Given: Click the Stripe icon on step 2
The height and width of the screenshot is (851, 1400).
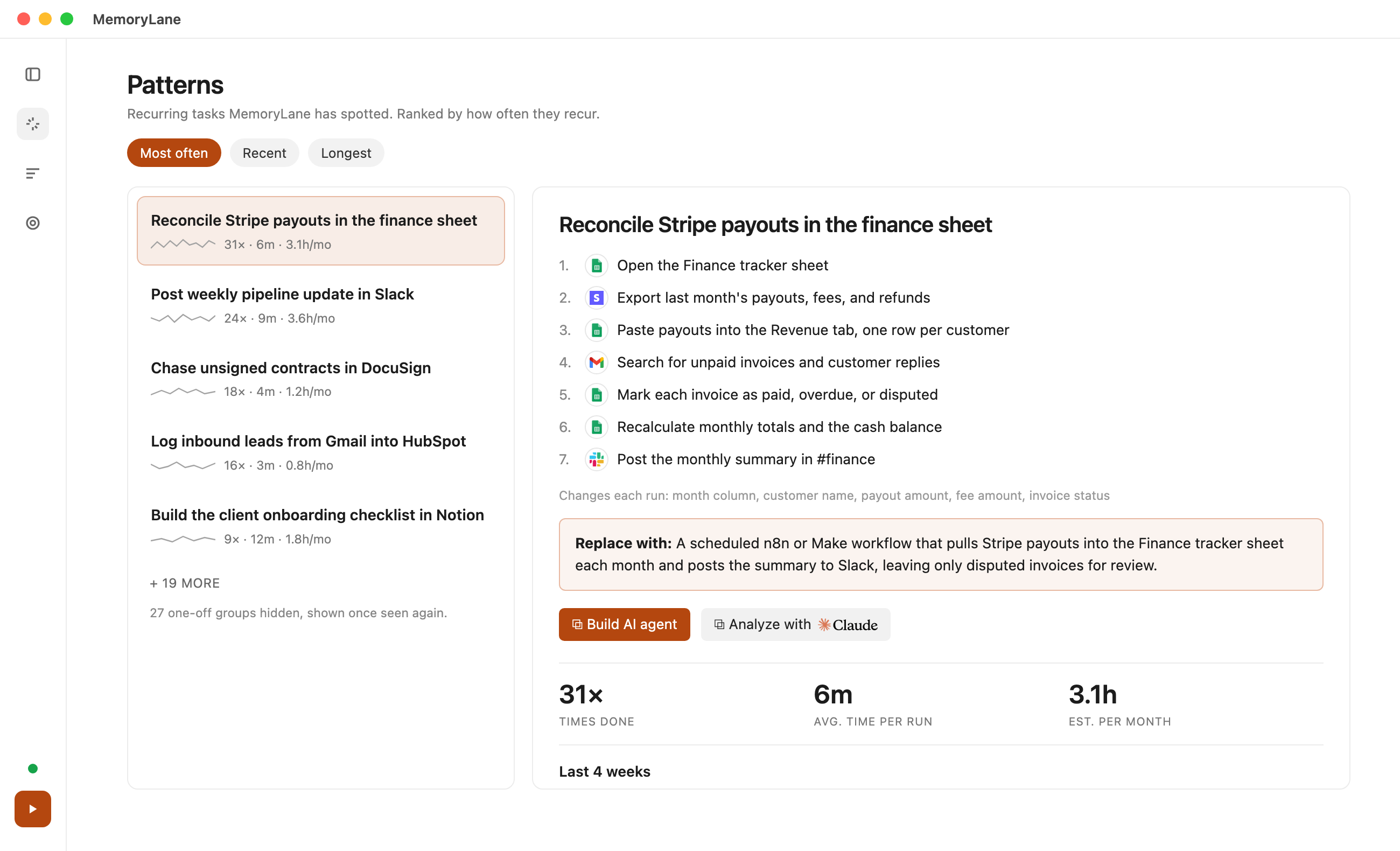Looking at the screenshot, I should [596, 298].
